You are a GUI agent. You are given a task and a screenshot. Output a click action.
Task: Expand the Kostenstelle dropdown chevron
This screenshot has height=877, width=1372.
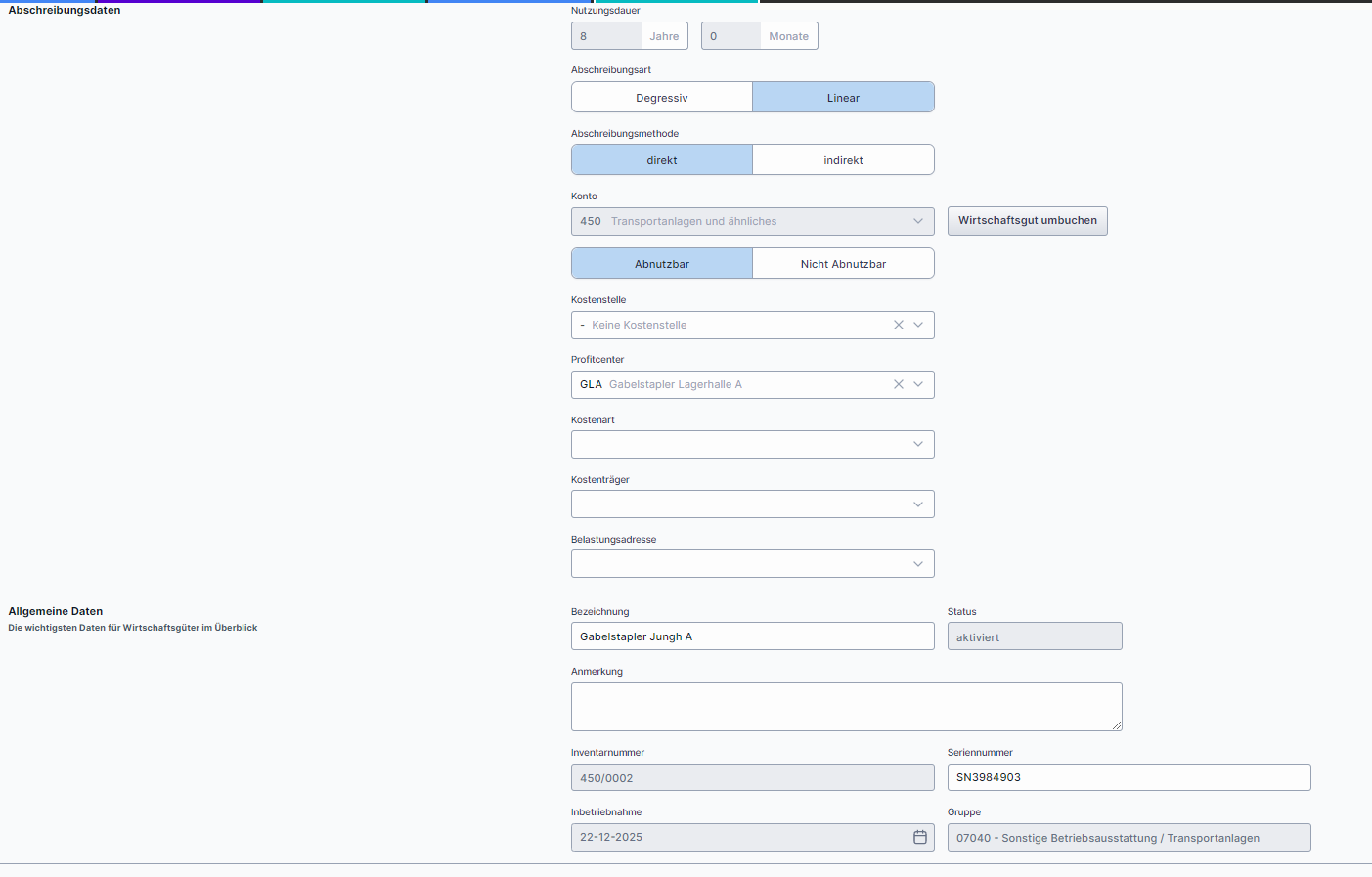[918, 325]
